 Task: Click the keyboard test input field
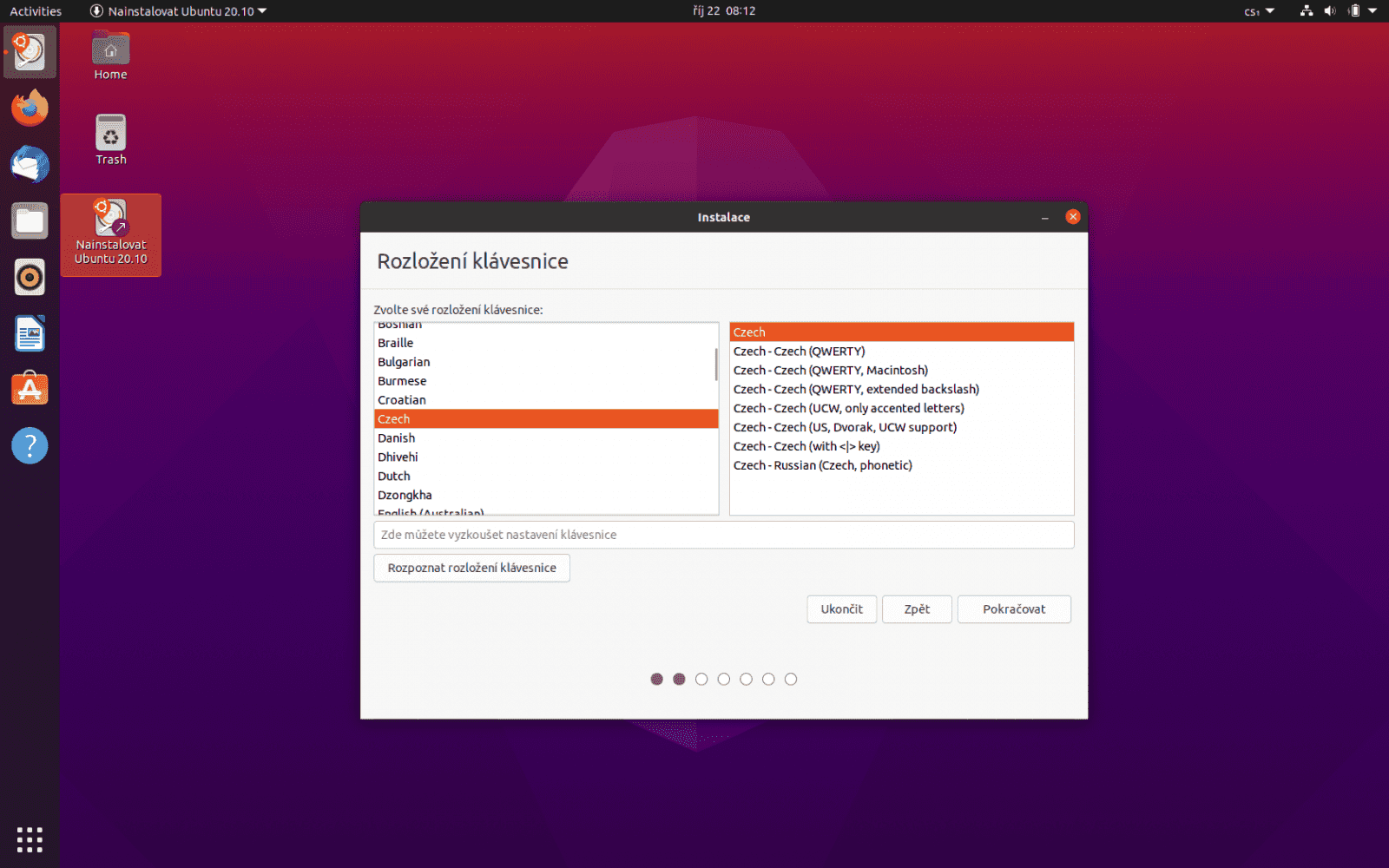click(x=724, y=535)
